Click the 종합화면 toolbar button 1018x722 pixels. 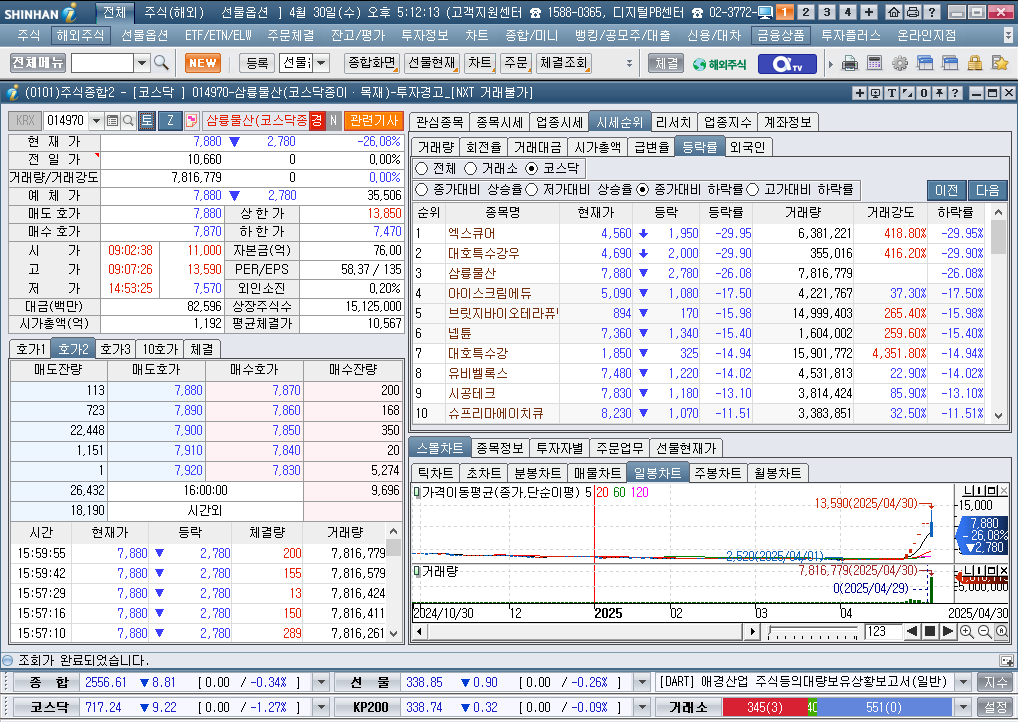click(371, 63)
